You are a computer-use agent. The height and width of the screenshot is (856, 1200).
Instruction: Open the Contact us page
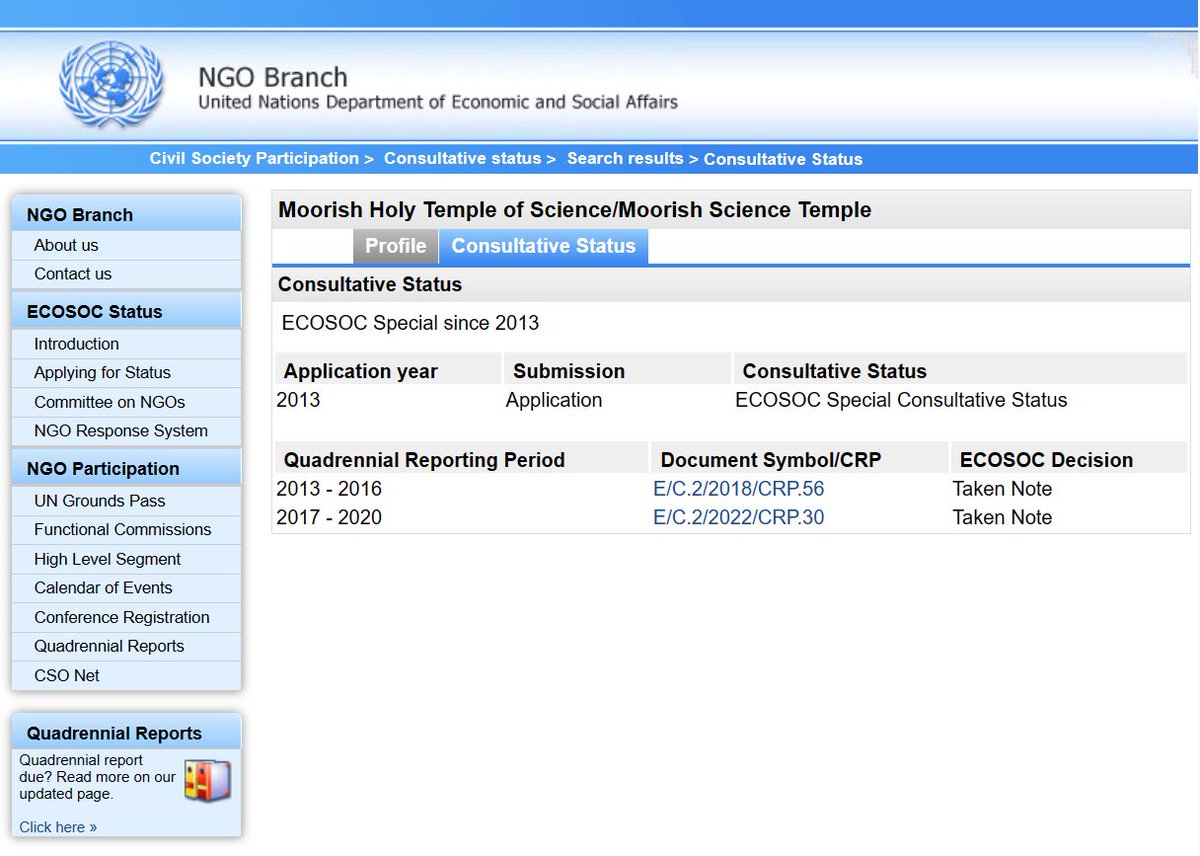pyautogui.click(x=73, y=274)
